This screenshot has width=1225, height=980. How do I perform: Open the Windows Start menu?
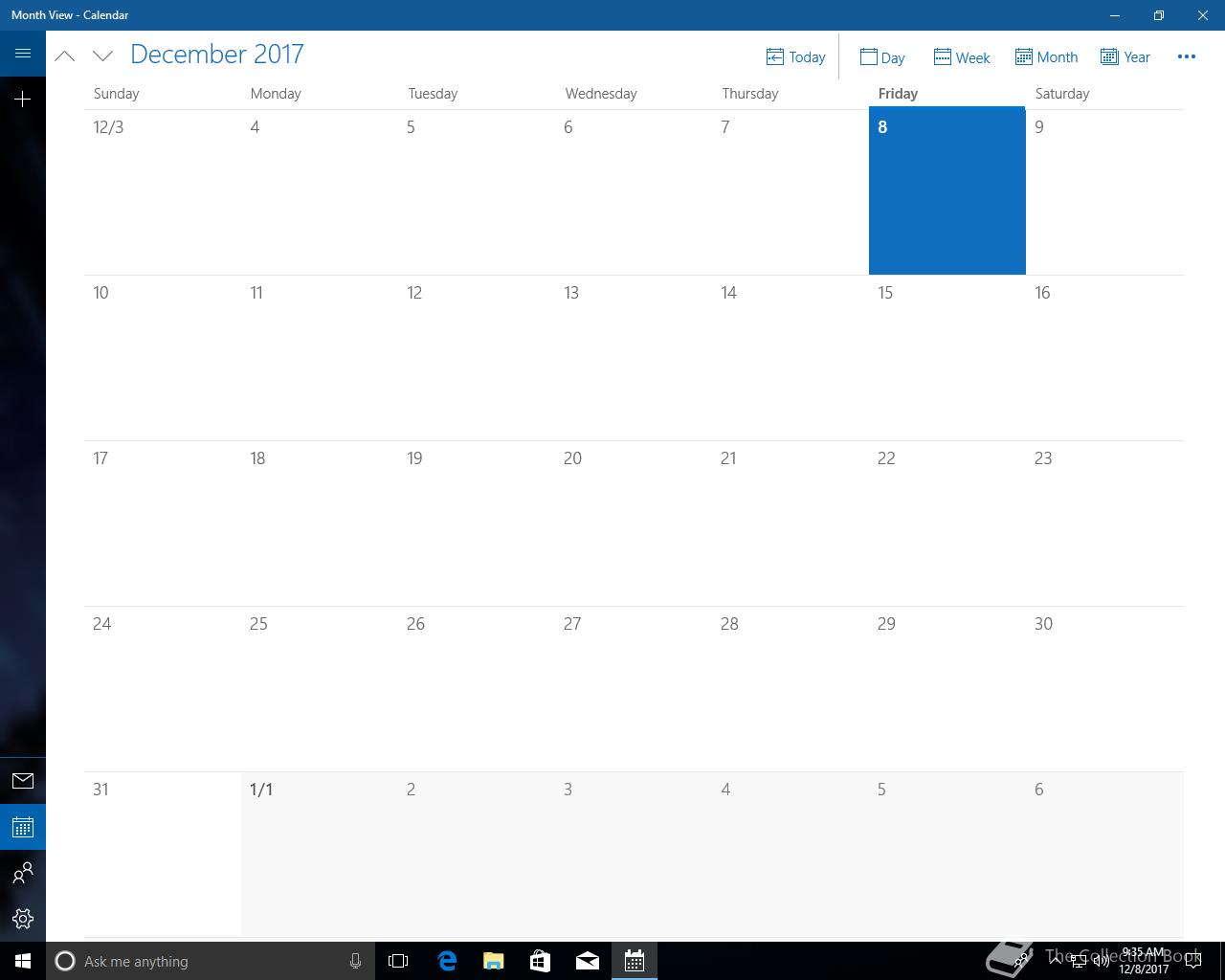coord(23,961)
